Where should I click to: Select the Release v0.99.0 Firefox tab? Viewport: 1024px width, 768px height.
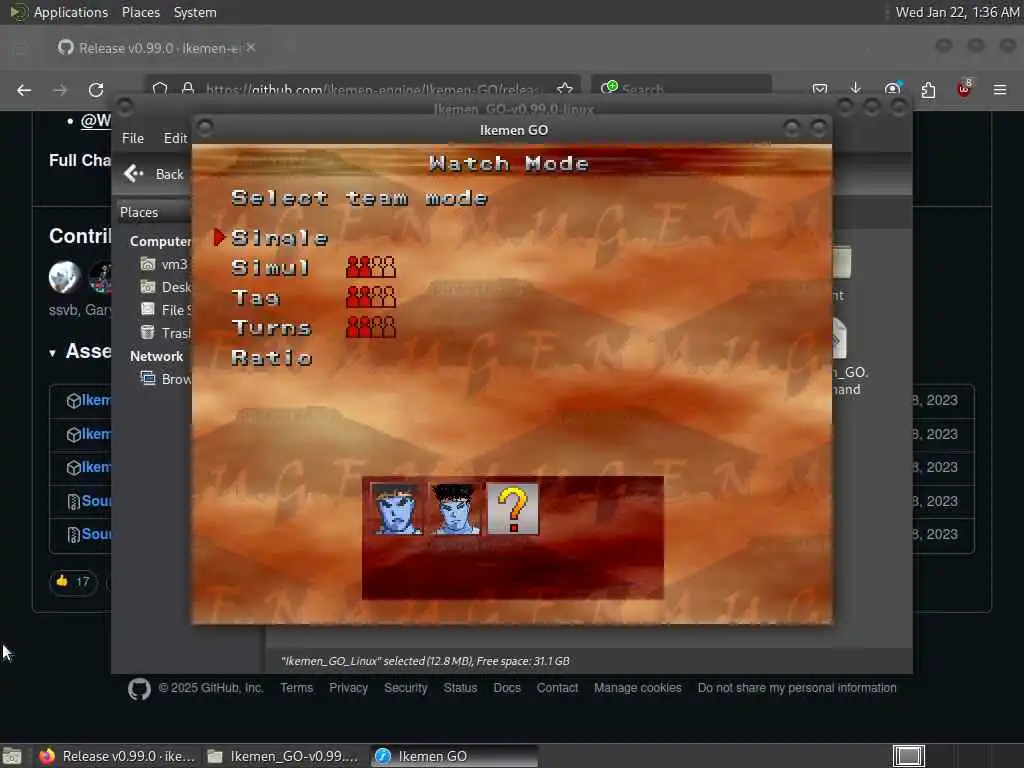click(157, 48)
